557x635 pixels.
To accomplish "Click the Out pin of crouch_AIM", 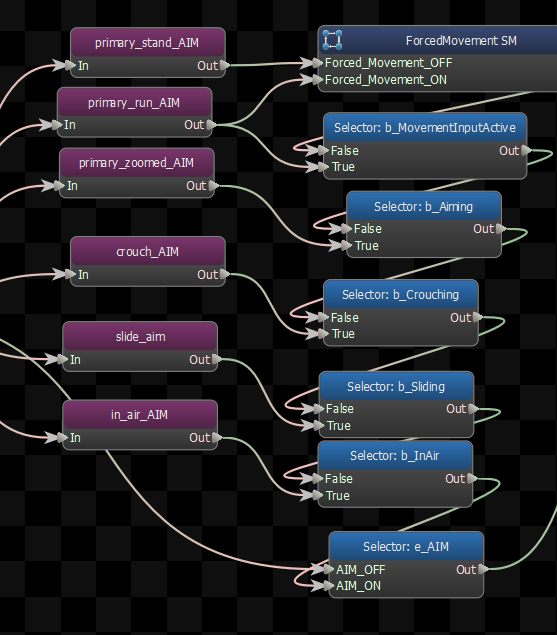I will (225, 274).
